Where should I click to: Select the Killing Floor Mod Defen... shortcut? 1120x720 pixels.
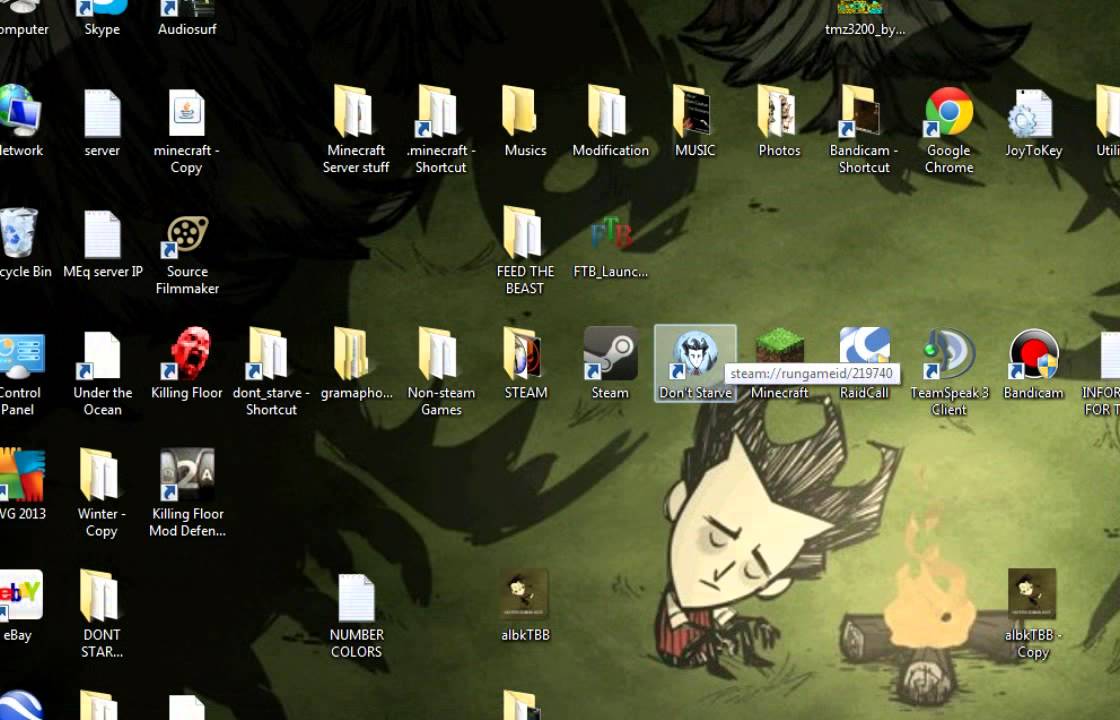pos(187,493)
